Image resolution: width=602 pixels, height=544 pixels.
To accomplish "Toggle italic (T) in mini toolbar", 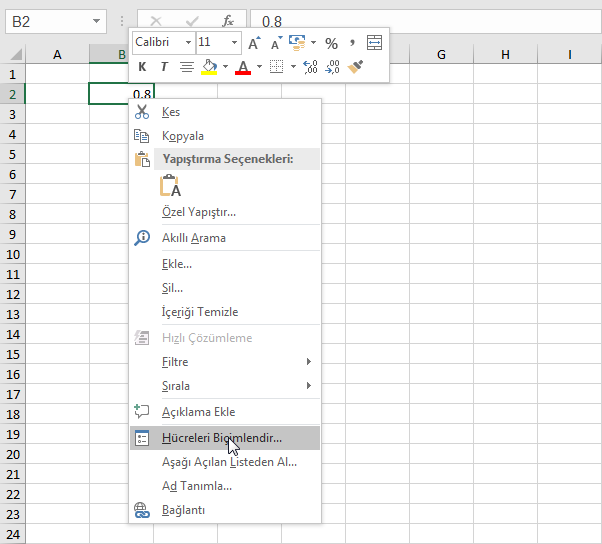I will pyautogui.click(x=164, y=67).
